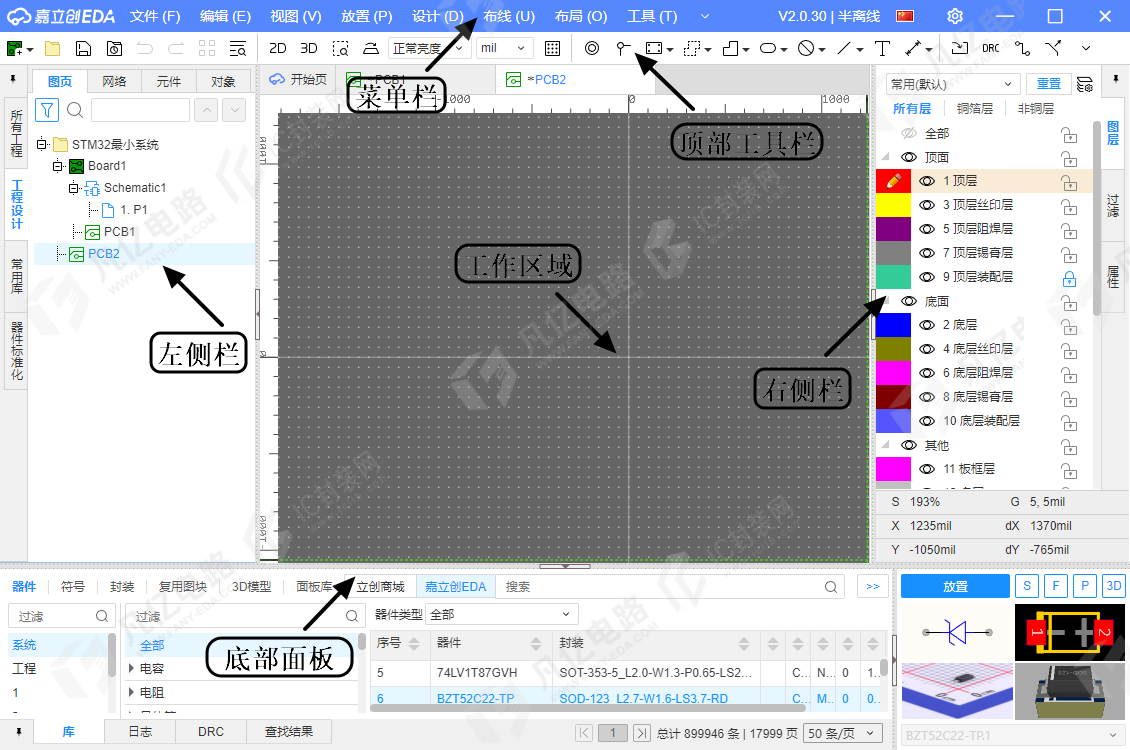Select the ellipse shape tool
Screen dimensions: 1130x750
768,48
